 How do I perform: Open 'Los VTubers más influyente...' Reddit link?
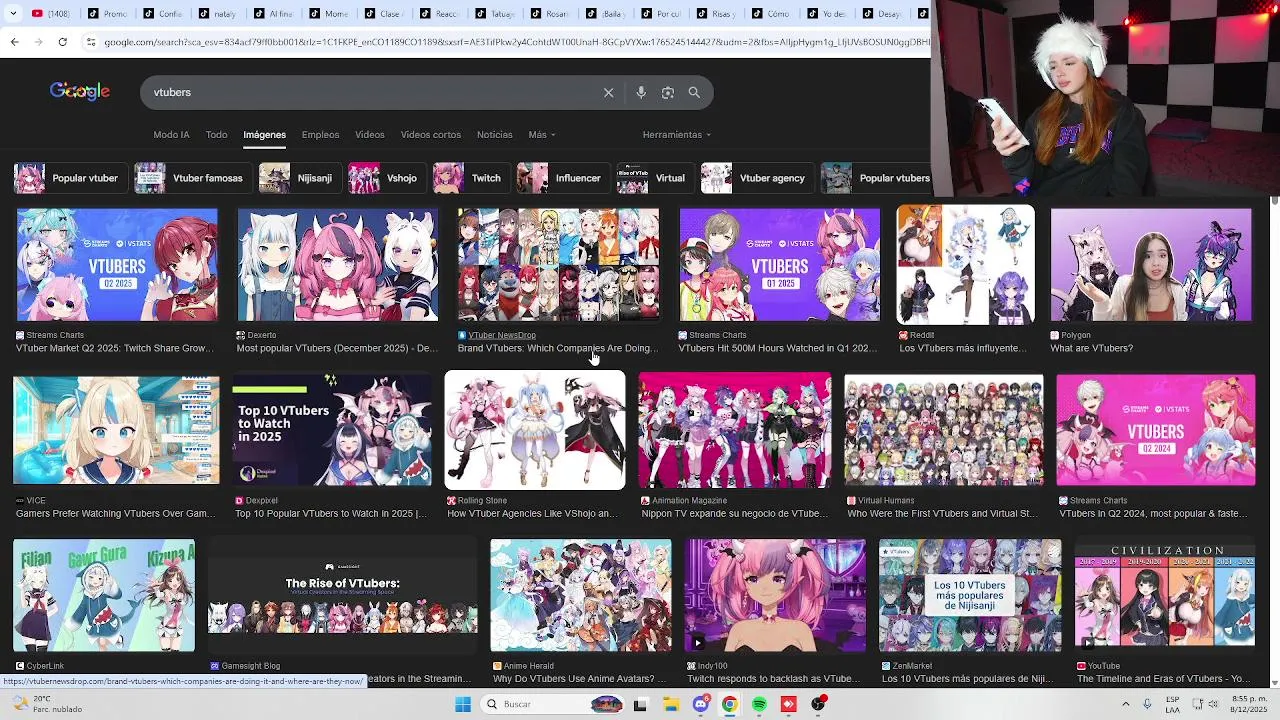[x=963, y=348]
